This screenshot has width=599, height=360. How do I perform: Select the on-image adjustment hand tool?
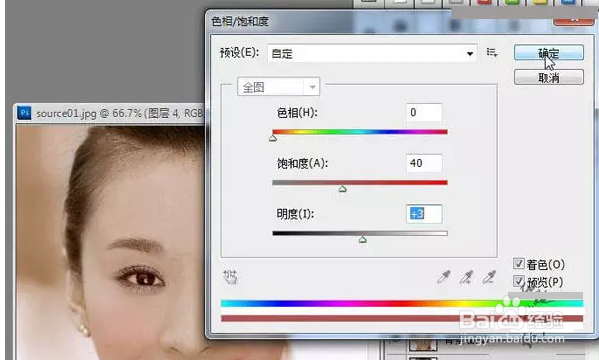point(230,277)
